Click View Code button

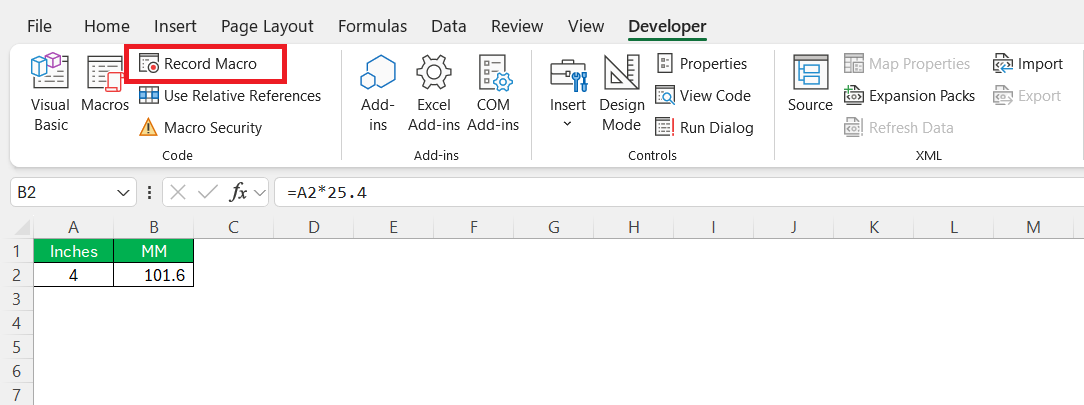tap(703, 95)
